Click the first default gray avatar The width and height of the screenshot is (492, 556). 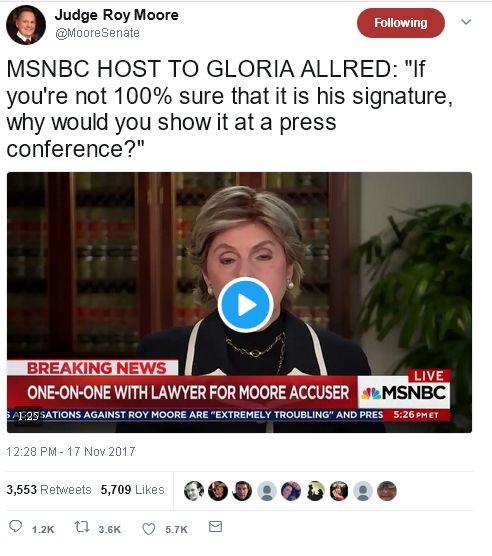point(266,491)
